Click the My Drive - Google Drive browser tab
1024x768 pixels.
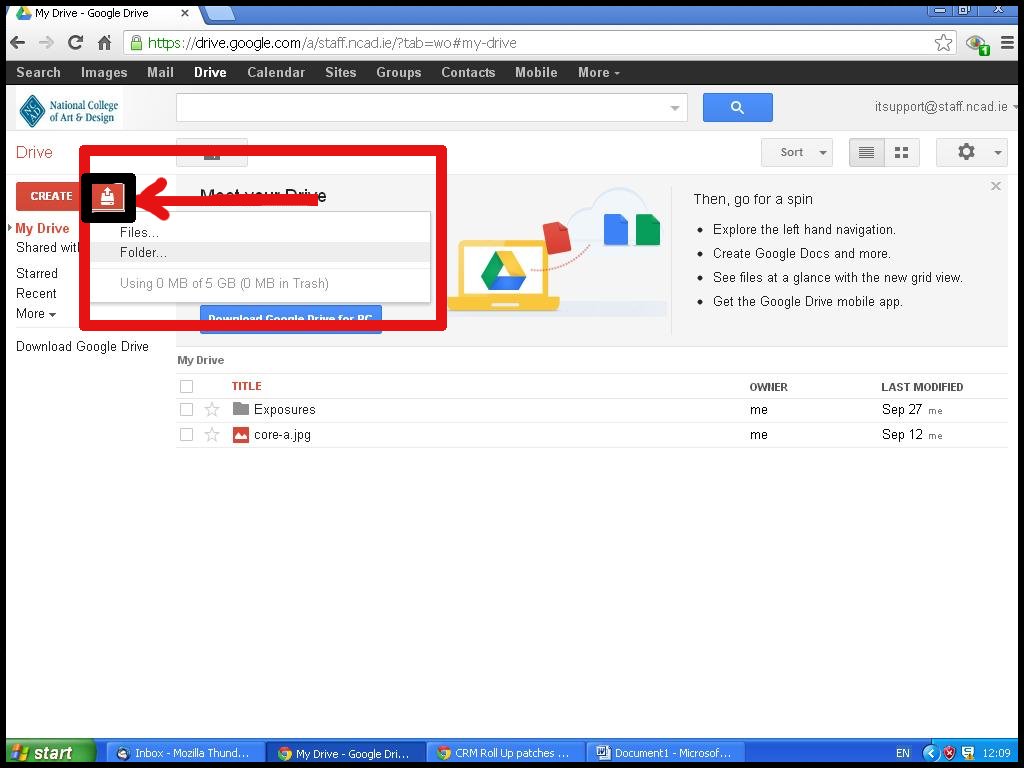point(104,13)
